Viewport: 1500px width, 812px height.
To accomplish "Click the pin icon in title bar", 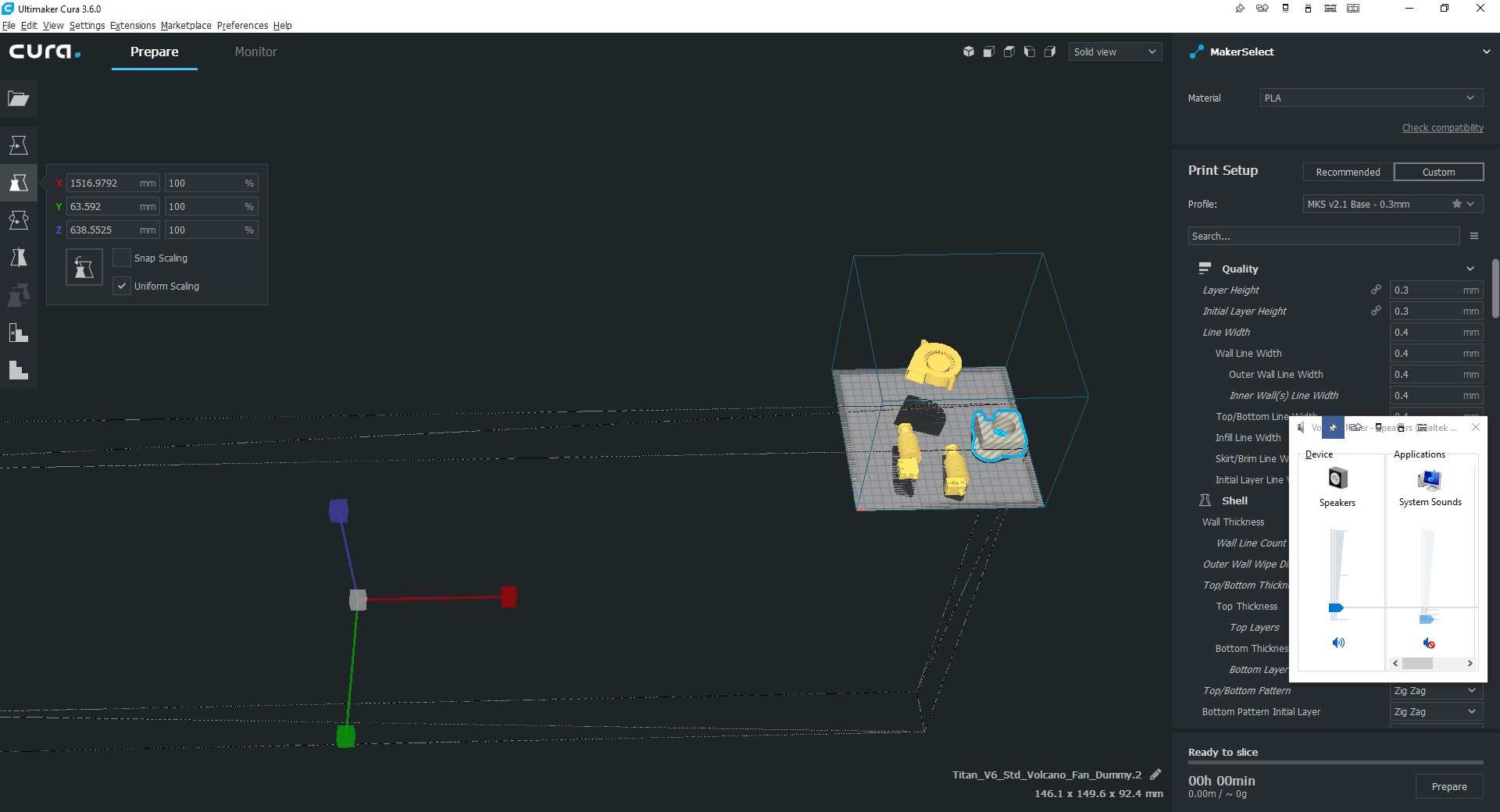I will point(1240,9).
